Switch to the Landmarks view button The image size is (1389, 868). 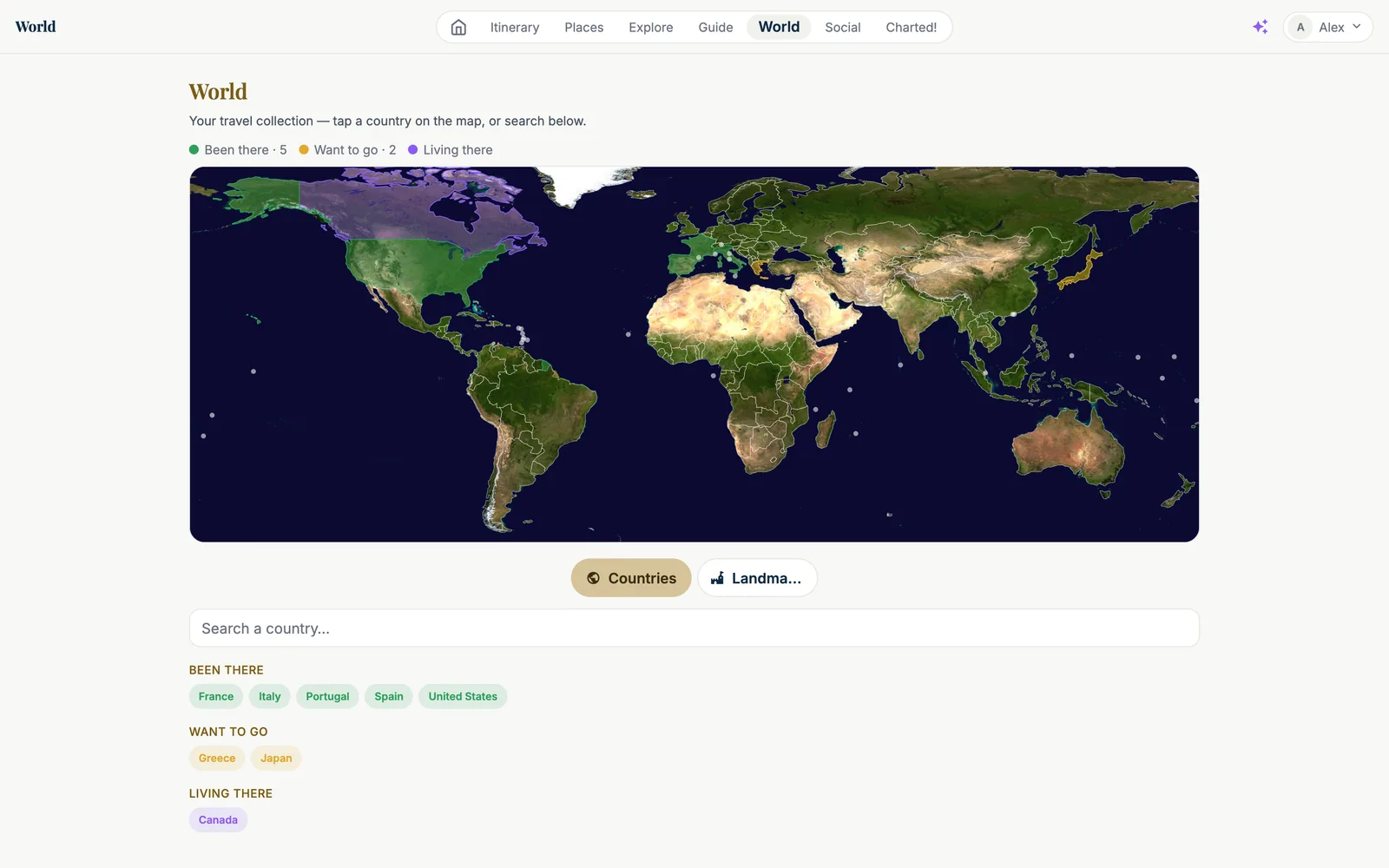pos(757,578)
